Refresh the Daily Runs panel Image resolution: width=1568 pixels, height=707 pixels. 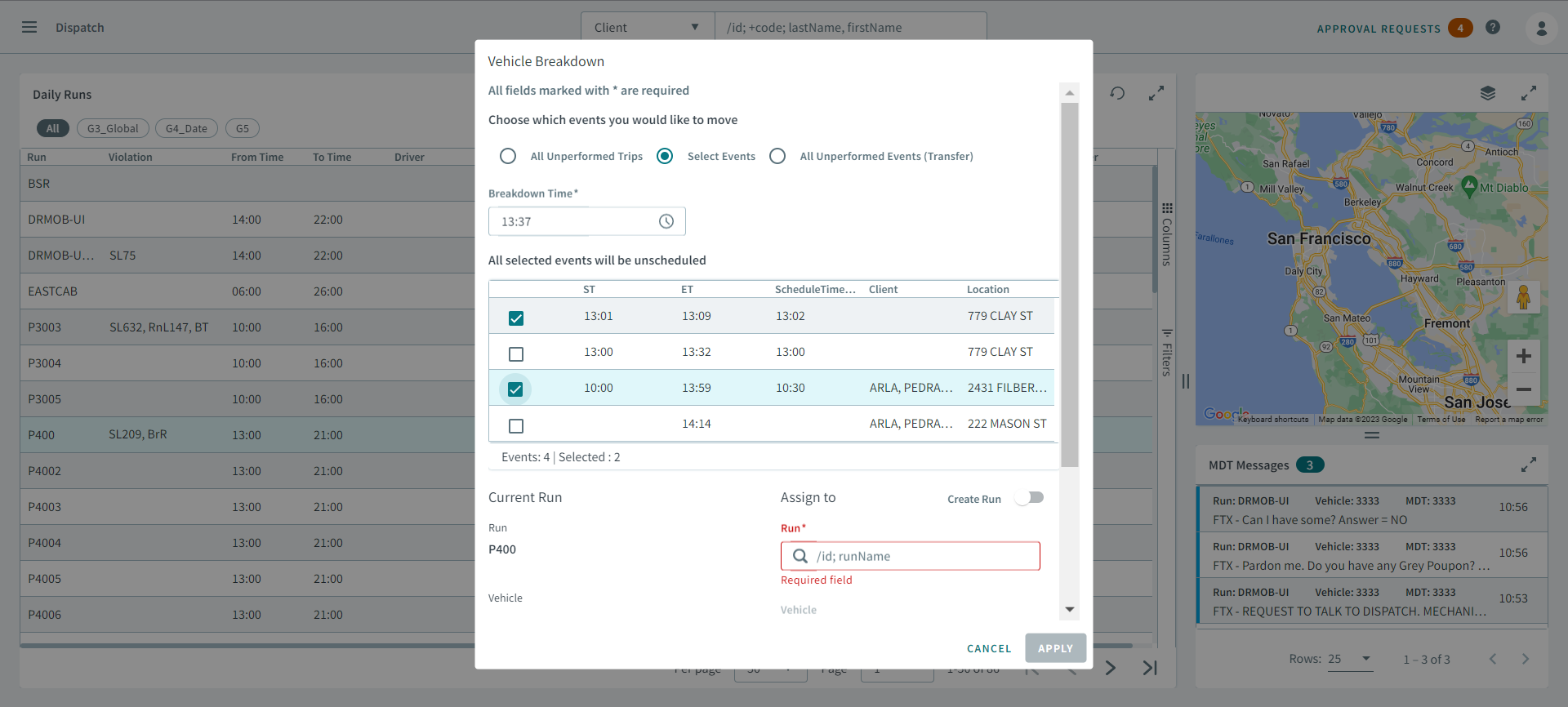(1117, 93)
